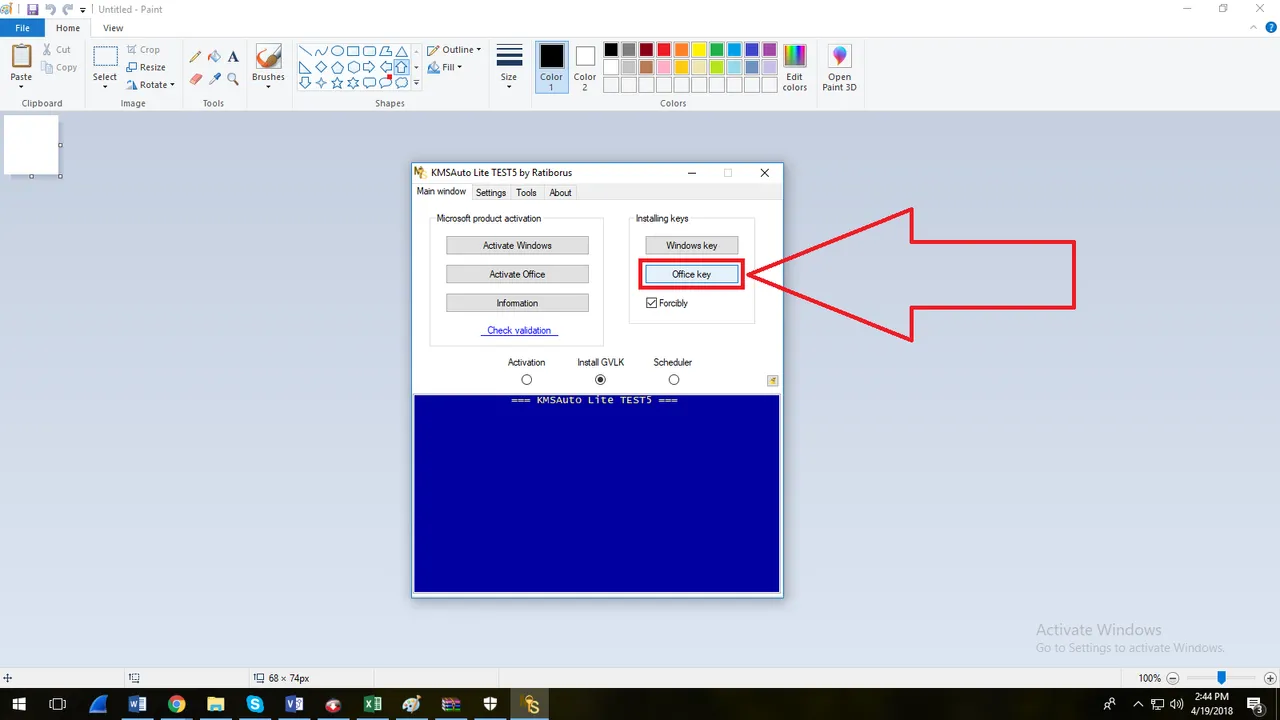1280x720 pixels.
Task: Select the Eraser tool
Action: click(195, 78)
